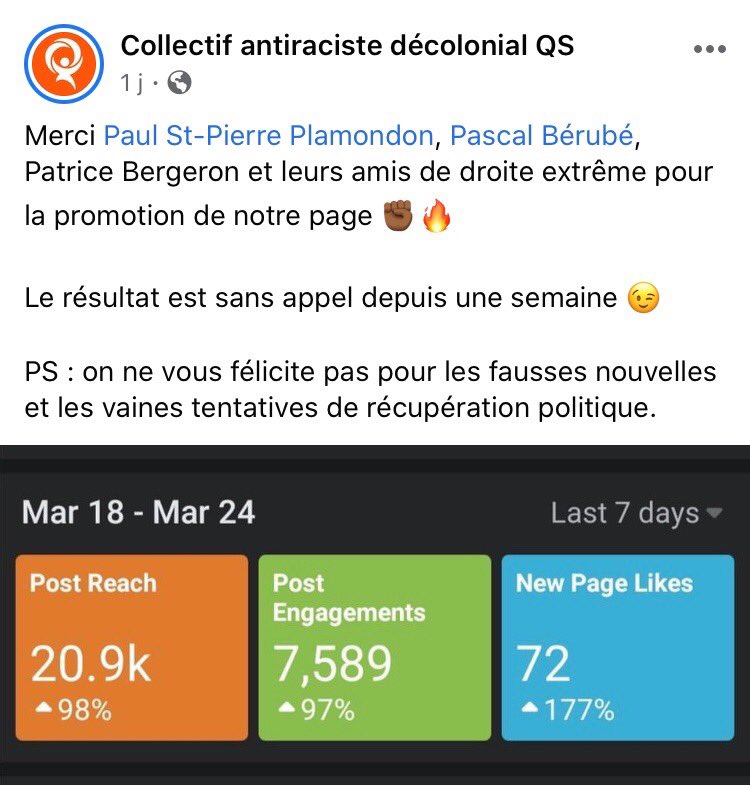
Task: Click the globe public audience icon
Action: click(x=180, y=84)
